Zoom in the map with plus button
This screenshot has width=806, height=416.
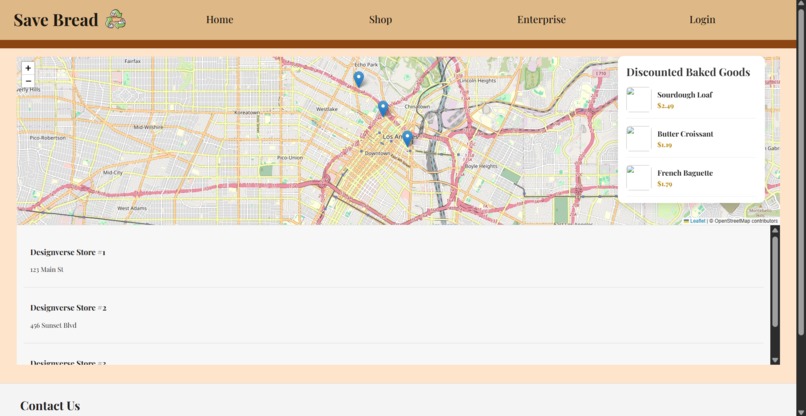[x=28, y=68]
